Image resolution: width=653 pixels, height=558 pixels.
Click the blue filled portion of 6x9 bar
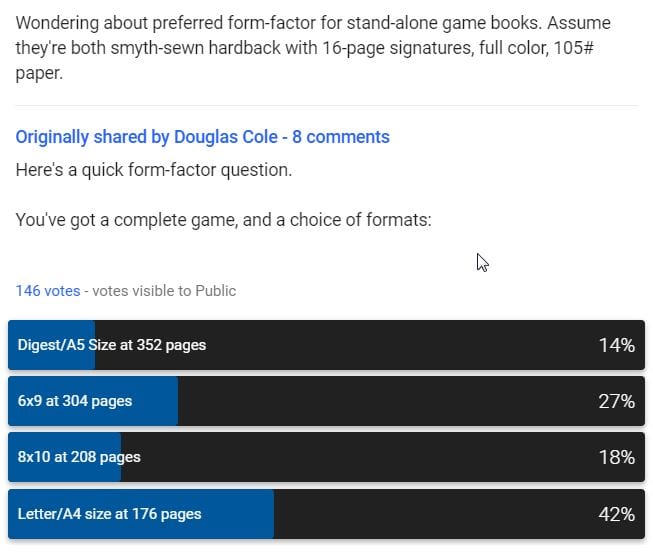click(93, 401)
